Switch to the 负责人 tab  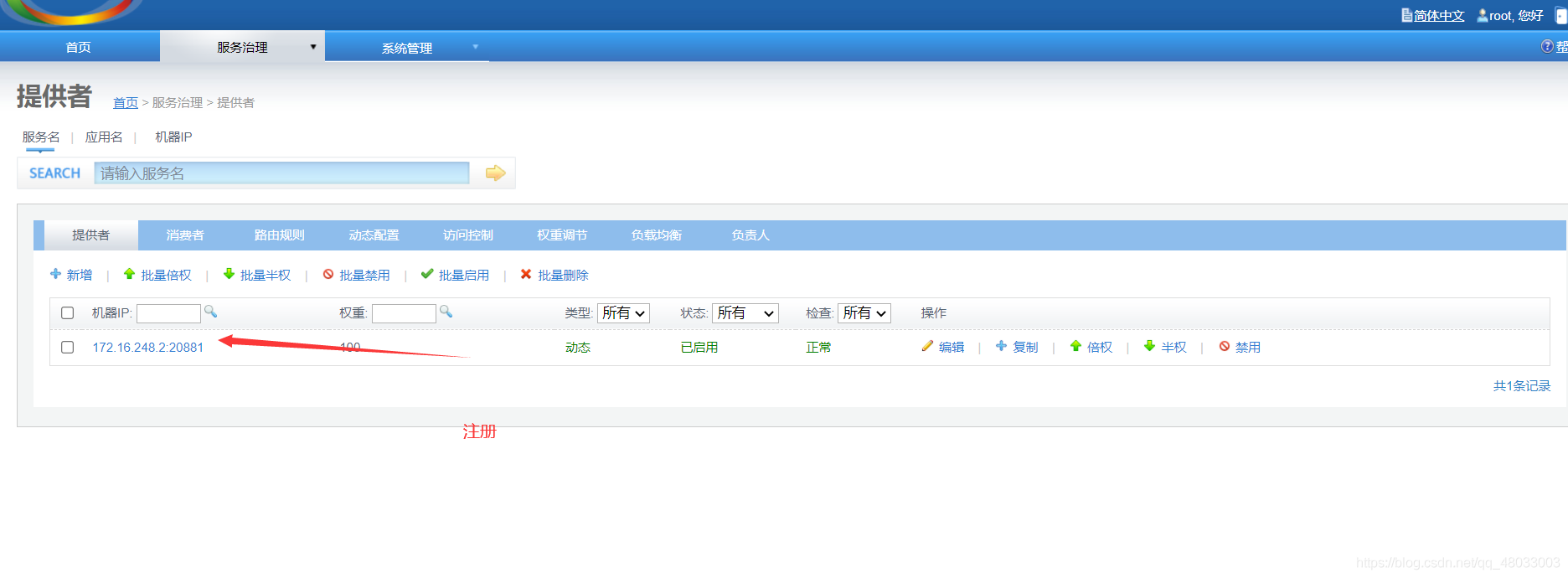(x=750, y=235)
